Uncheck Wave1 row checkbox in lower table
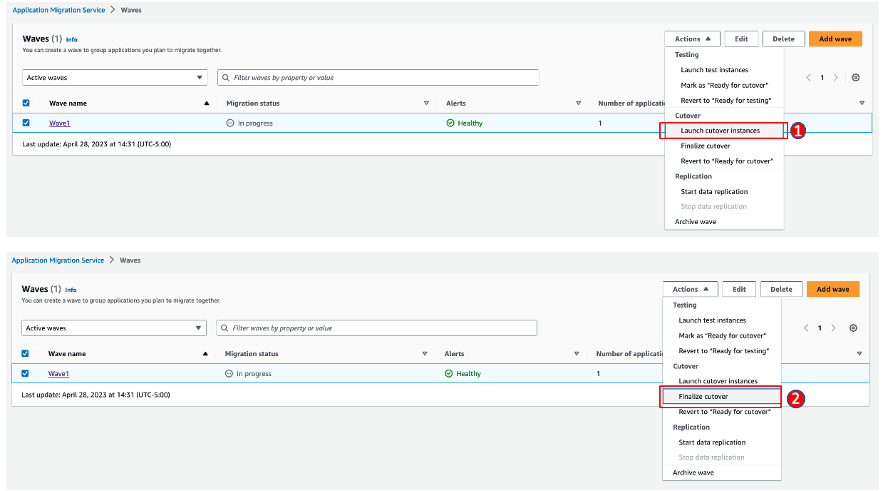The height and width of the screenshot is (491, 883). pyautogui.click(x=25, y=373)
